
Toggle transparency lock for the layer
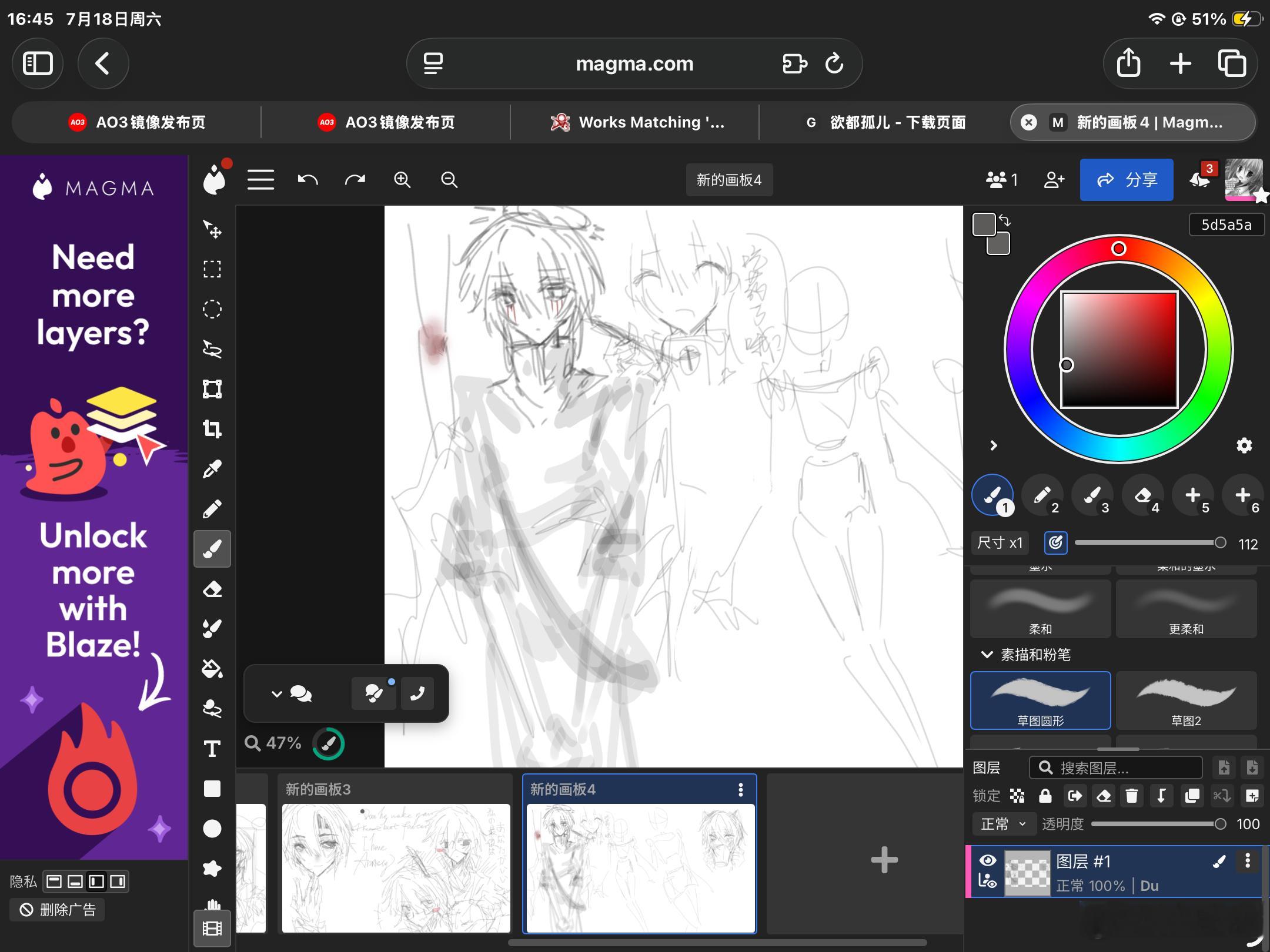coord(1017,796)
